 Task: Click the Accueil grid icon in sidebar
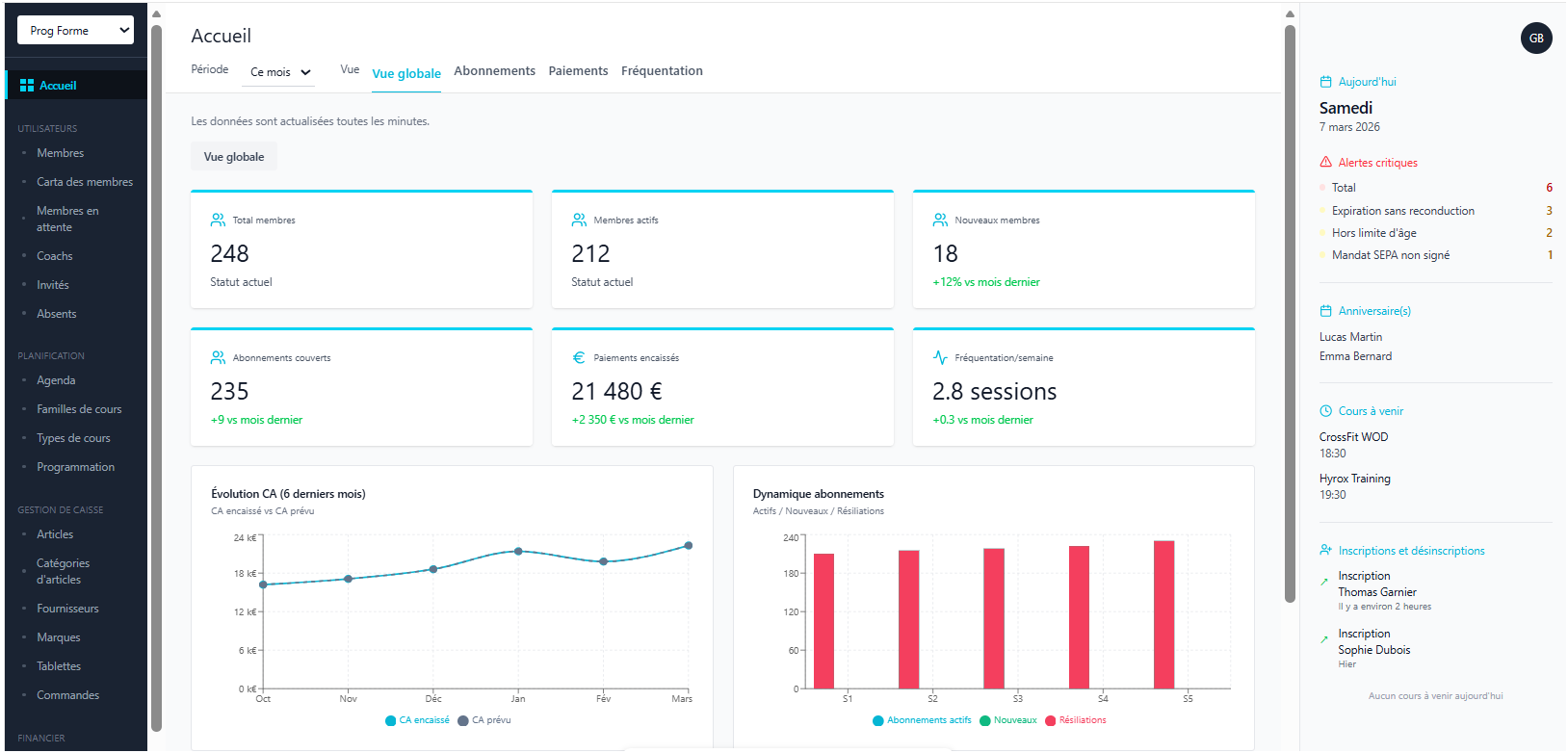coord(27,86)
